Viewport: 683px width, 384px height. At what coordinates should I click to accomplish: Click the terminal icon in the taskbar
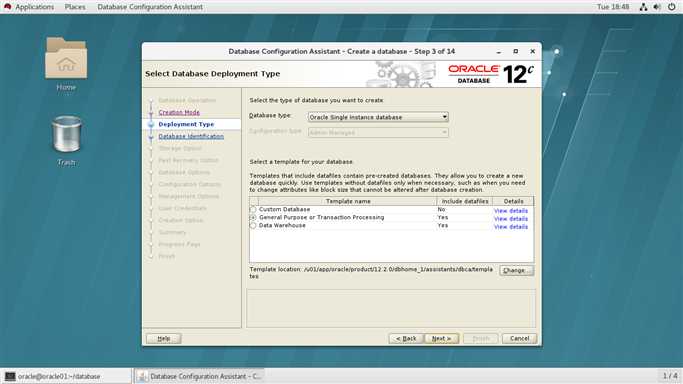point(10,376)
